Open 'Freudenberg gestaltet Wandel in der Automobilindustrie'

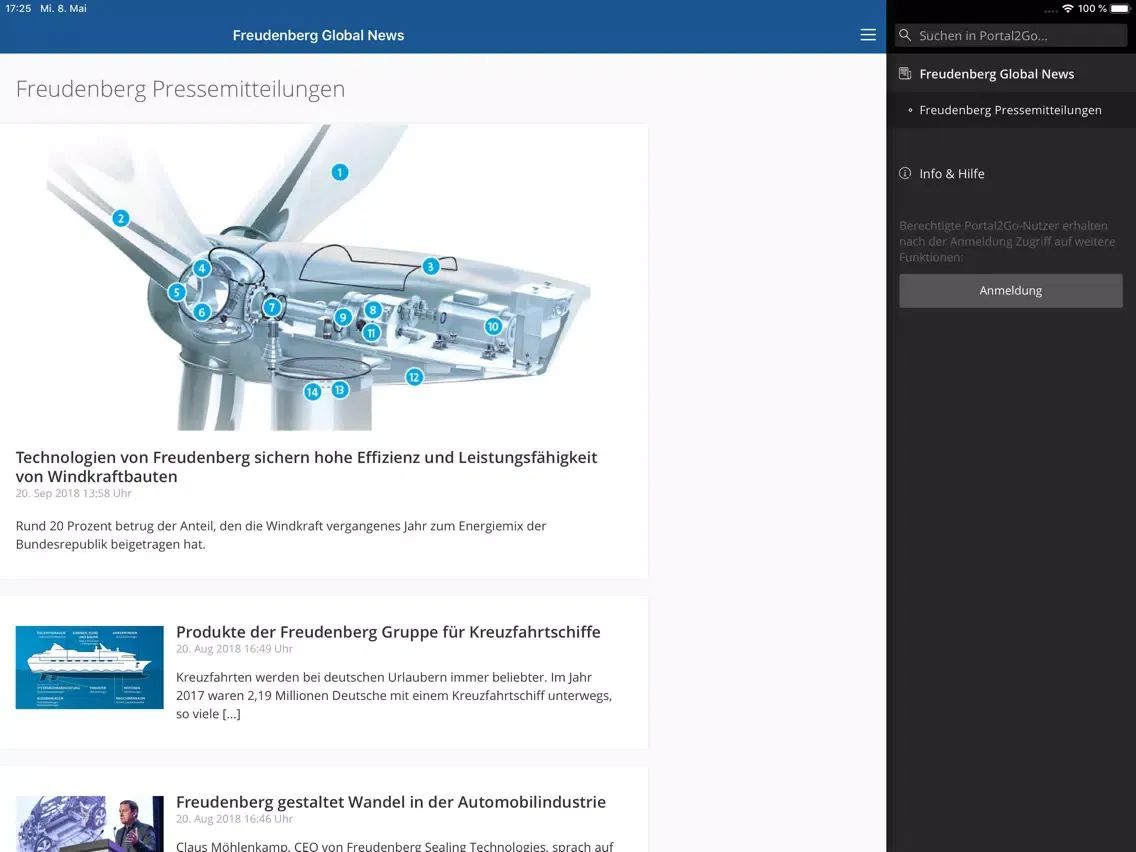click(391, 802)
